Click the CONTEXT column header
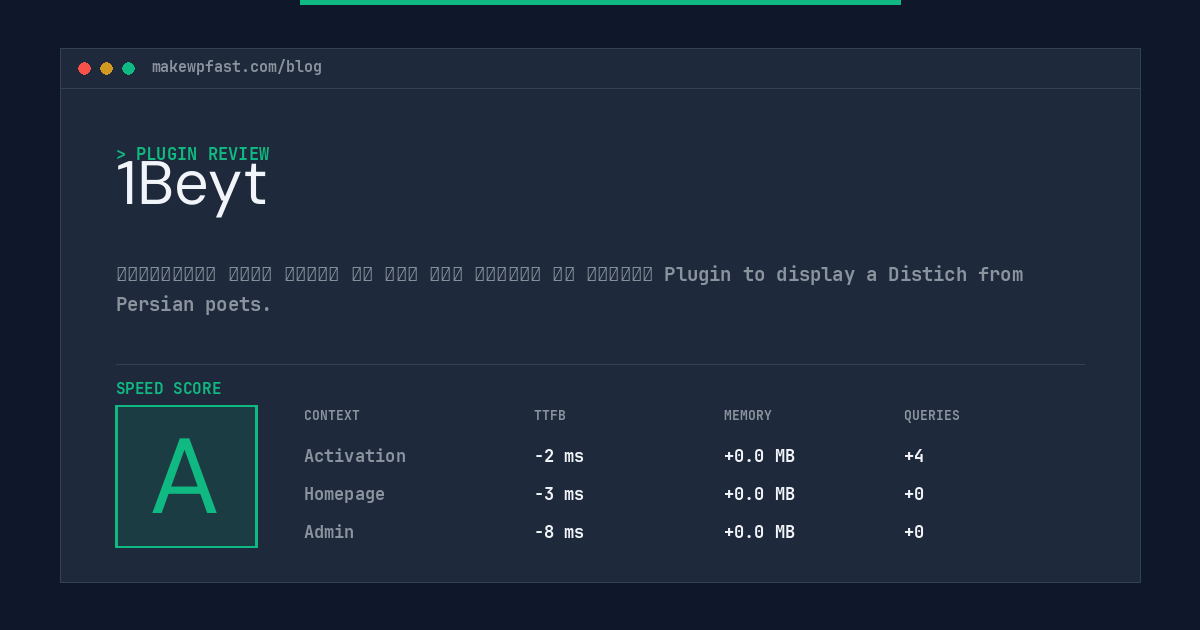The height and width of the screenshot is (630, 1200). tap(332, 415)
